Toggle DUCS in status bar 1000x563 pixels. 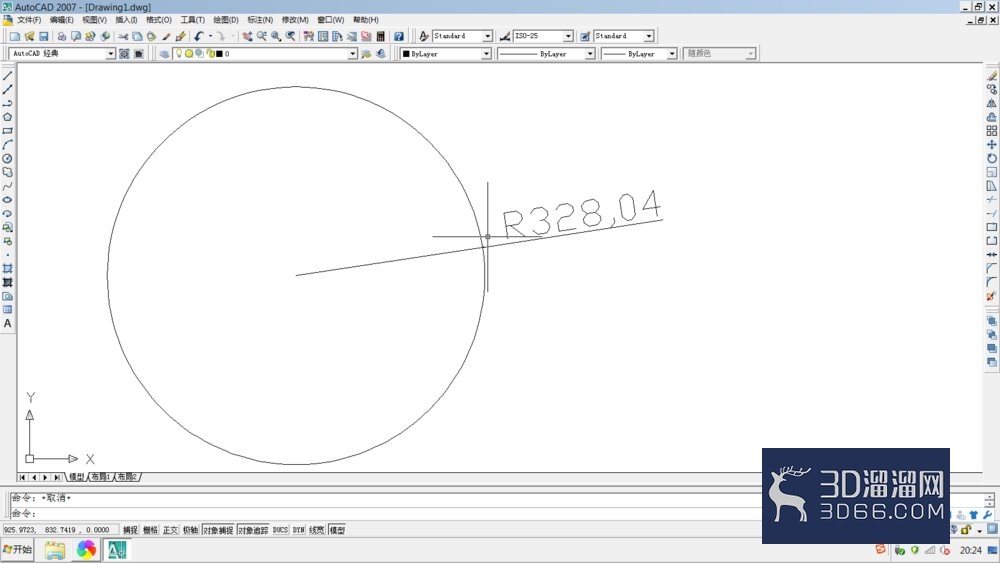pos(280,530)
